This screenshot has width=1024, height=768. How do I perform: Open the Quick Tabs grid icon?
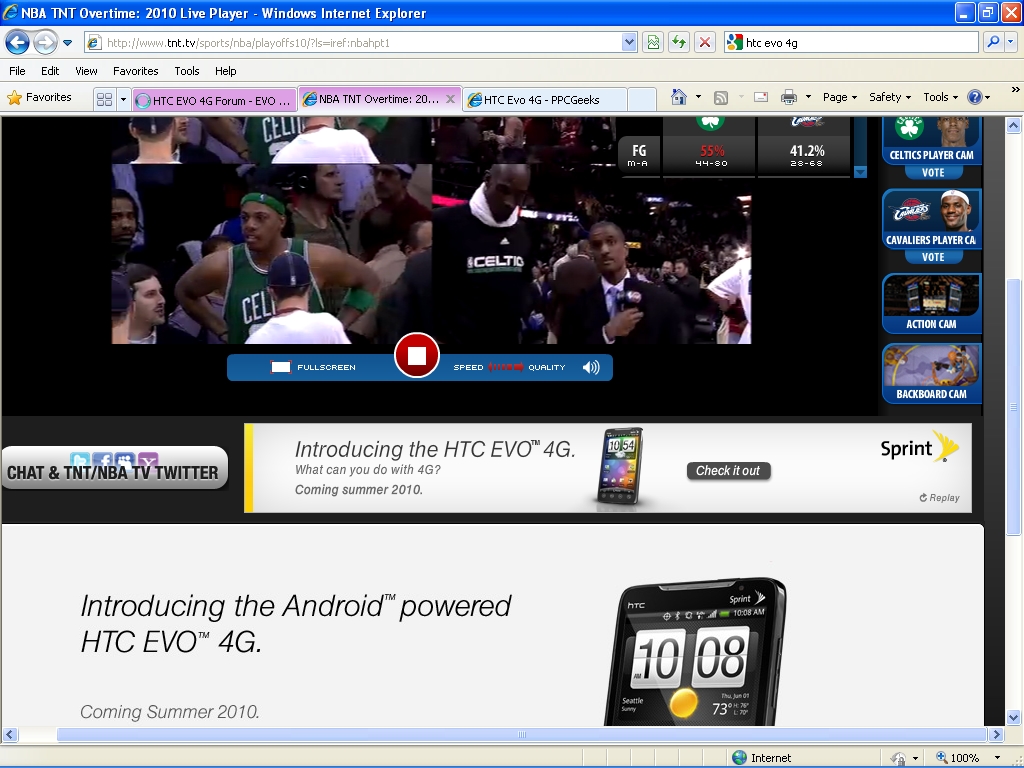104,99
